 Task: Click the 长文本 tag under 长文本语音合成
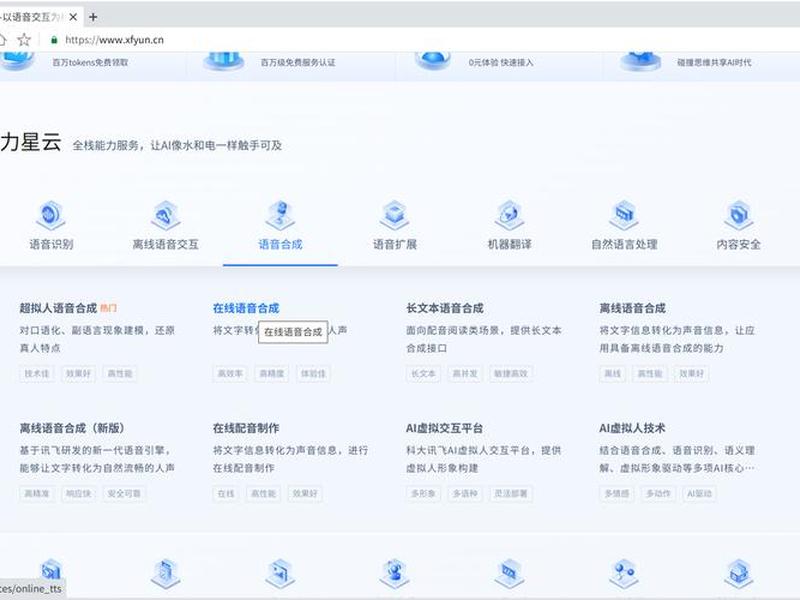click(423, 373)
